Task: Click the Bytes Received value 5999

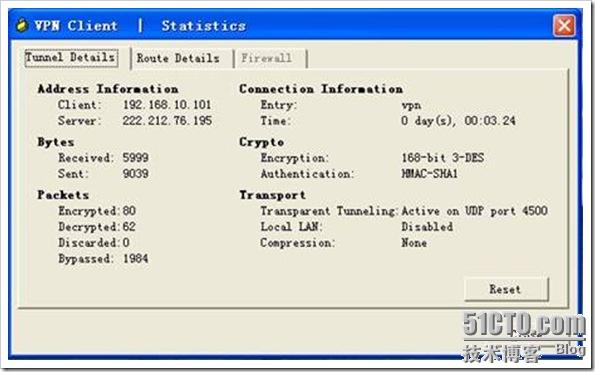Action: [x=135, y=158]
